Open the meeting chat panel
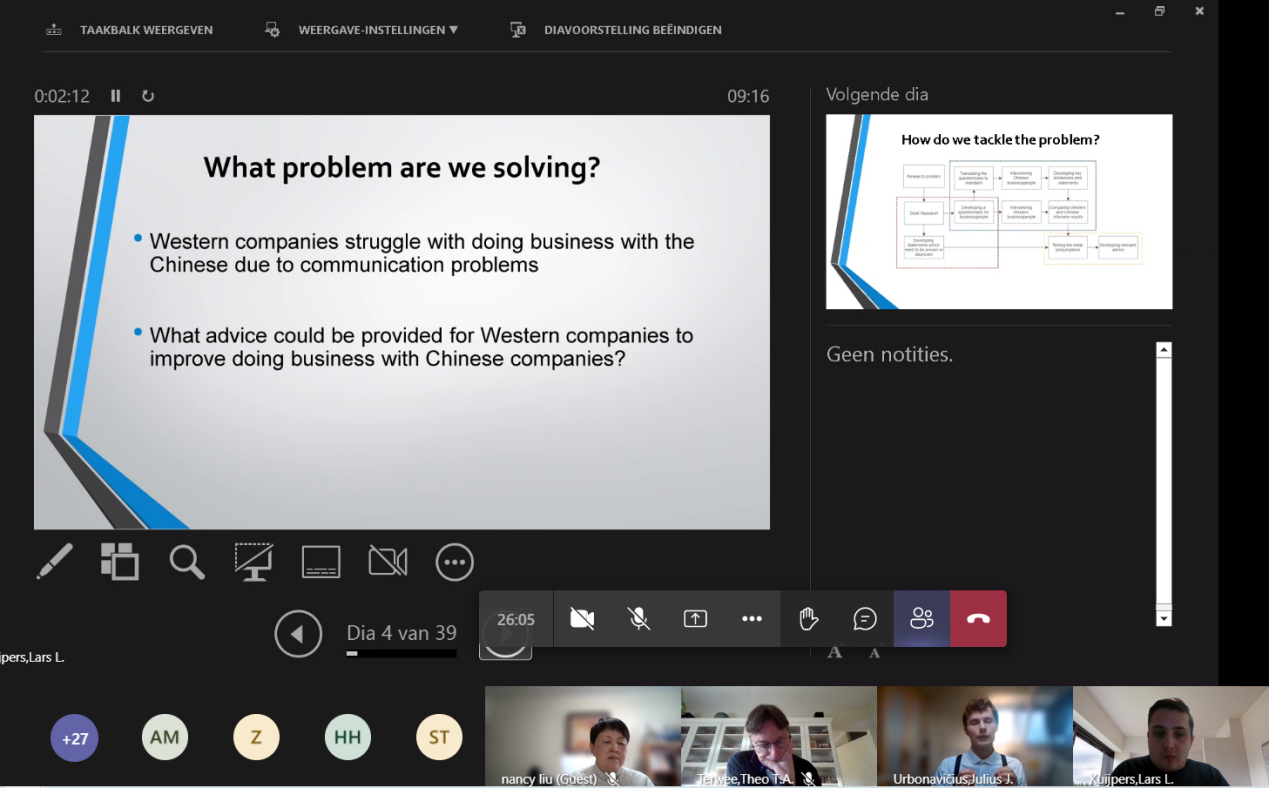 [865, 619]
